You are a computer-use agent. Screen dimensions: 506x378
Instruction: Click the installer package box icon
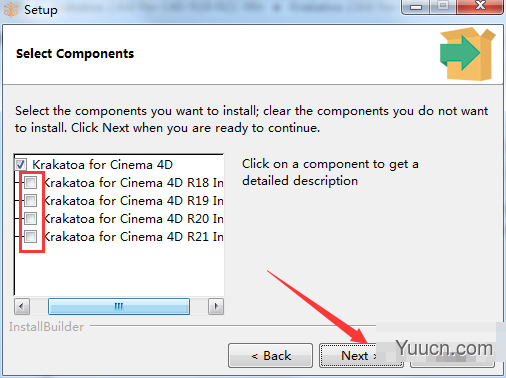467,54
